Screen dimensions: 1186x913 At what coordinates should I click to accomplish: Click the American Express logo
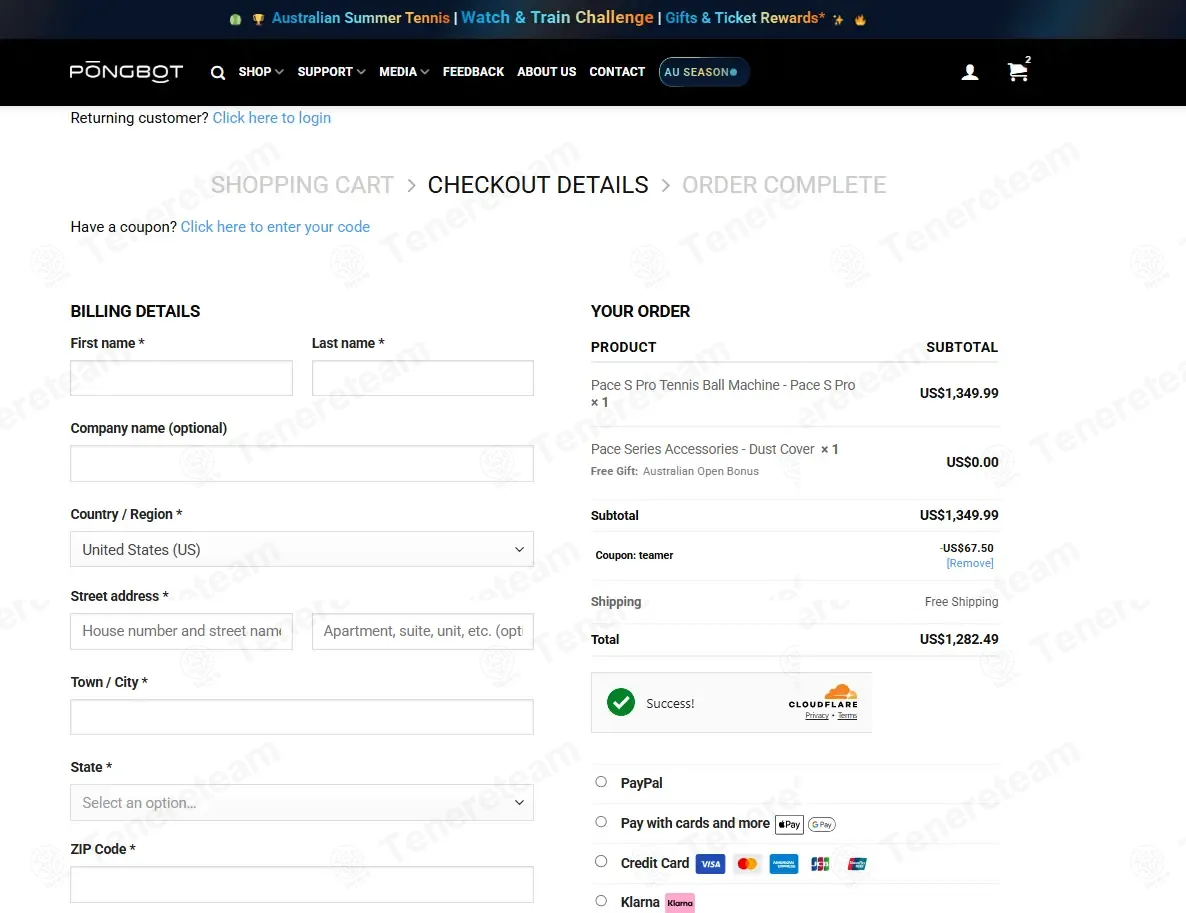click(784, 864)
